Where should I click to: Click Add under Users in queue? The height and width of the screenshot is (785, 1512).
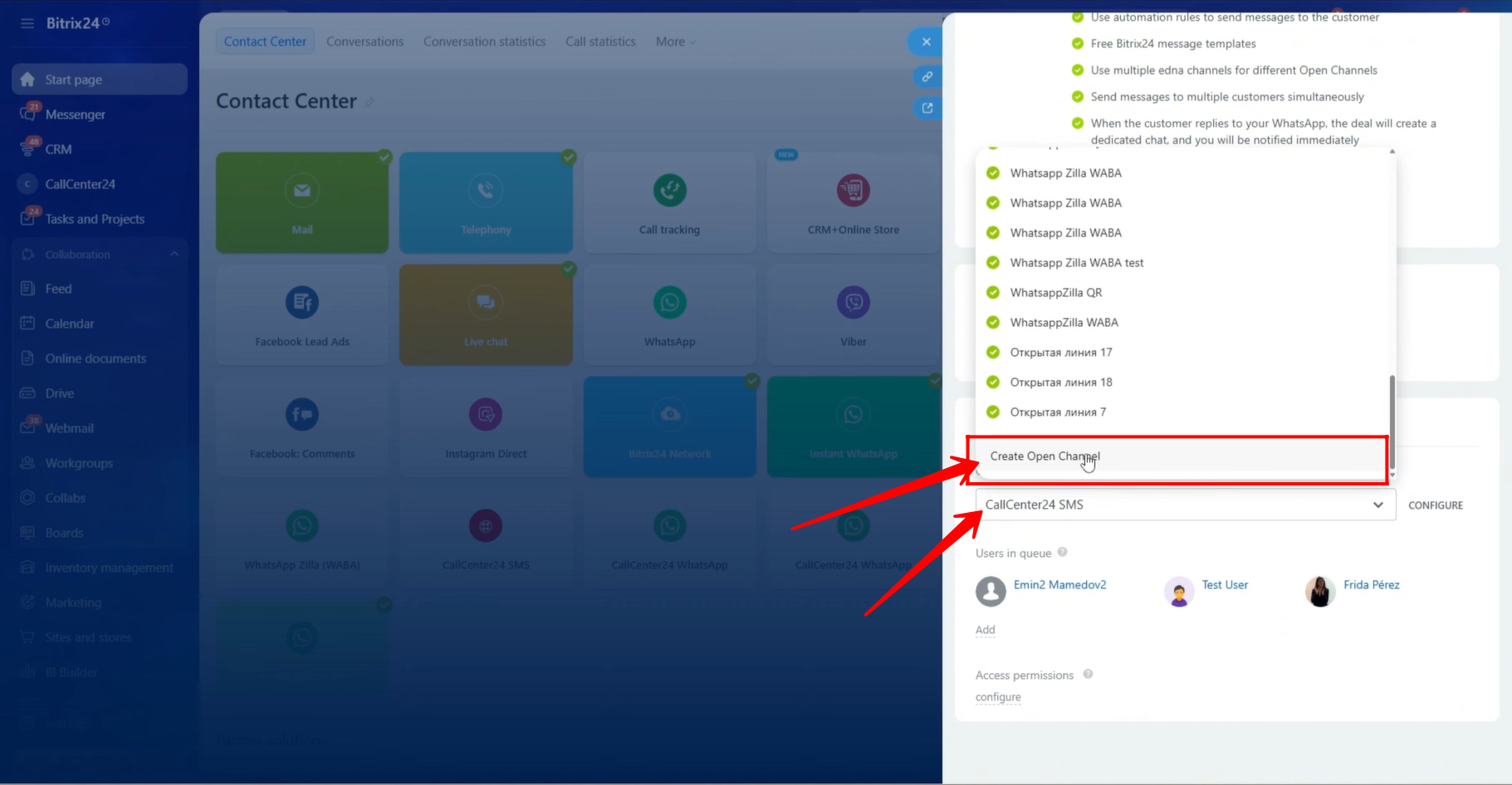985,630
